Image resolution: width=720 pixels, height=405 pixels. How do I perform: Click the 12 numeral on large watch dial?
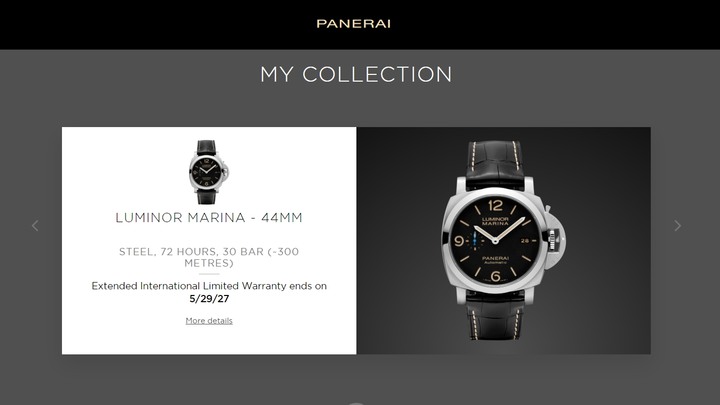(x=495, y=205)
